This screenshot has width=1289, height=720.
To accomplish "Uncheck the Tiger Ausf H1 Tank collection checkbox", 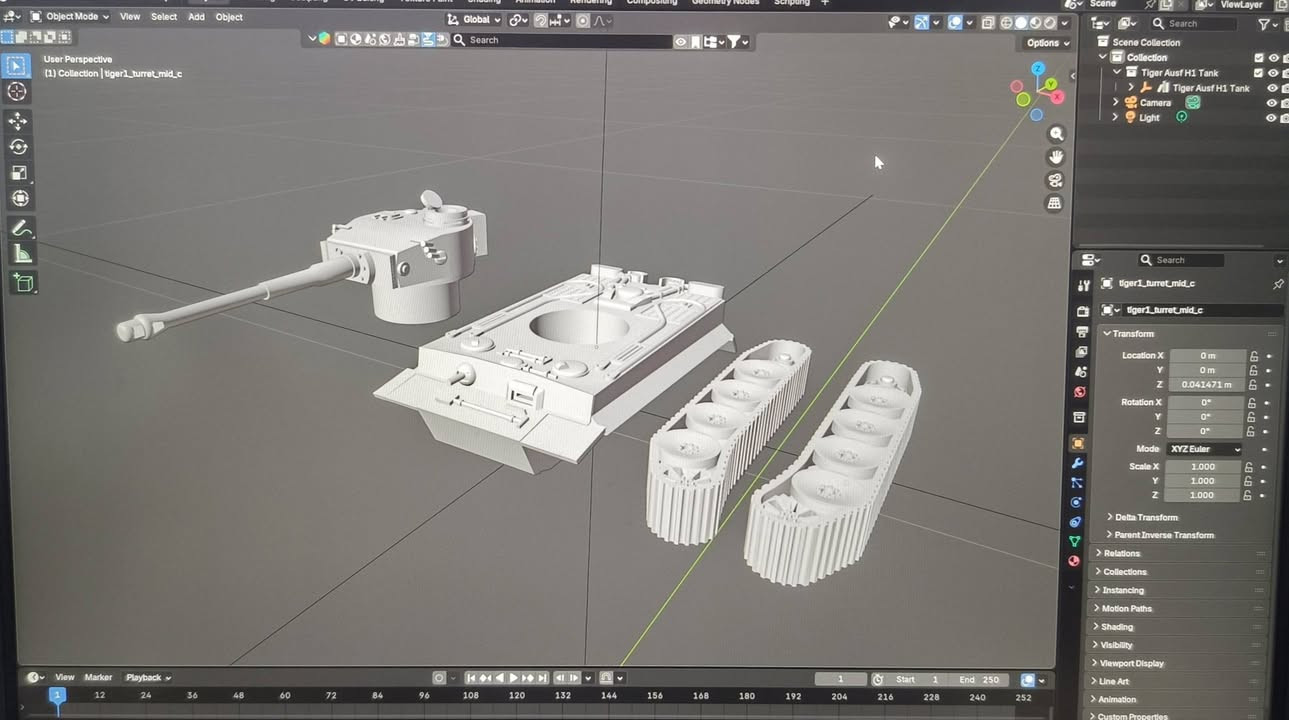I will [x=1258, y=72].
